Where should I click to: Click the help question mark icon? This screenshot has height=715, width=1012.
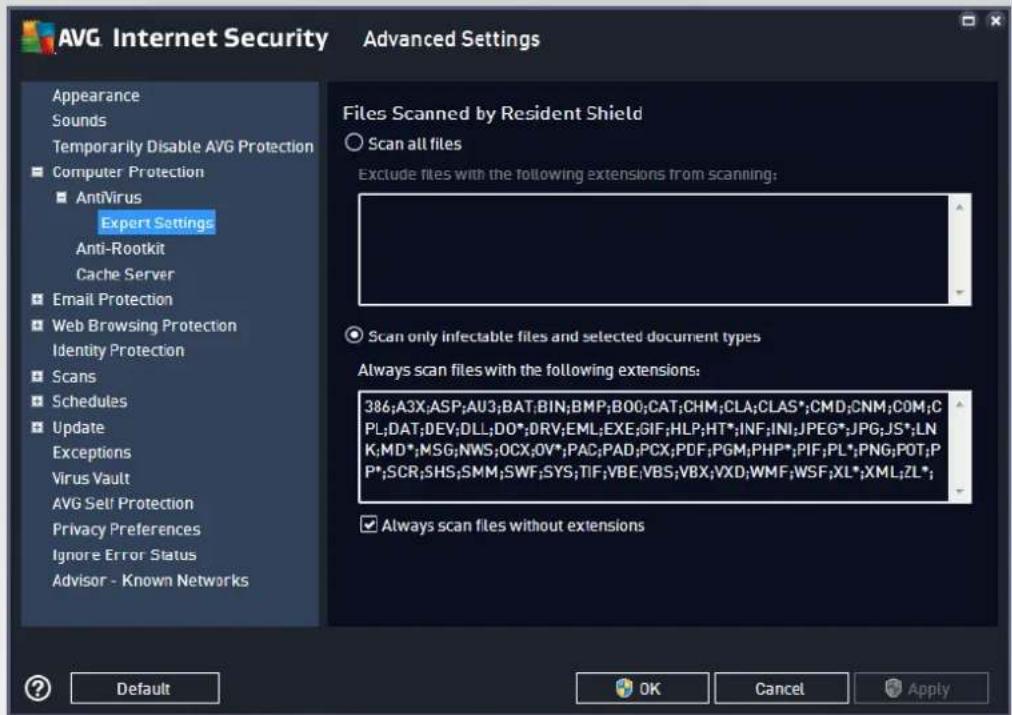pos(38,688)
